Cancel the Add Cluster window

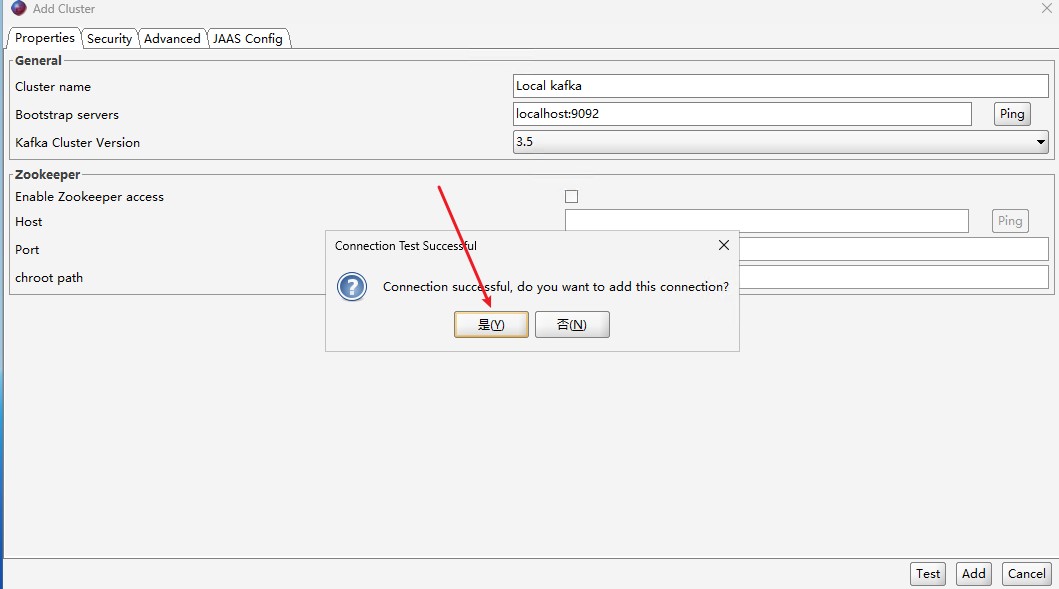pos(1027,573)
